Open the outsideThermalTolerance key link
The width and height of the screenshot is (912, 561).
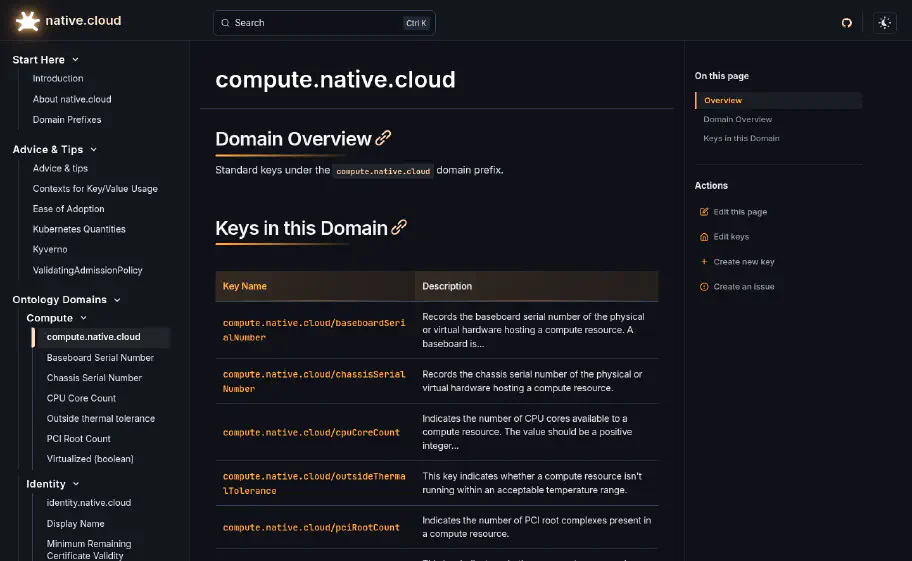[314, 483]
